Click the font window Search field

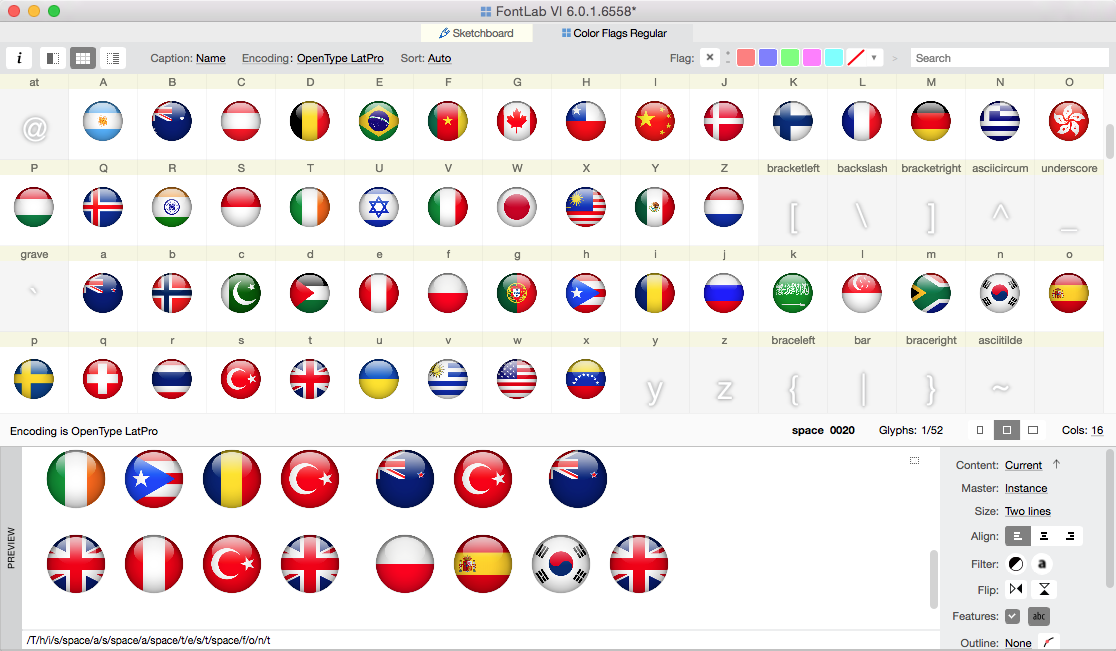coord(1009,58)
